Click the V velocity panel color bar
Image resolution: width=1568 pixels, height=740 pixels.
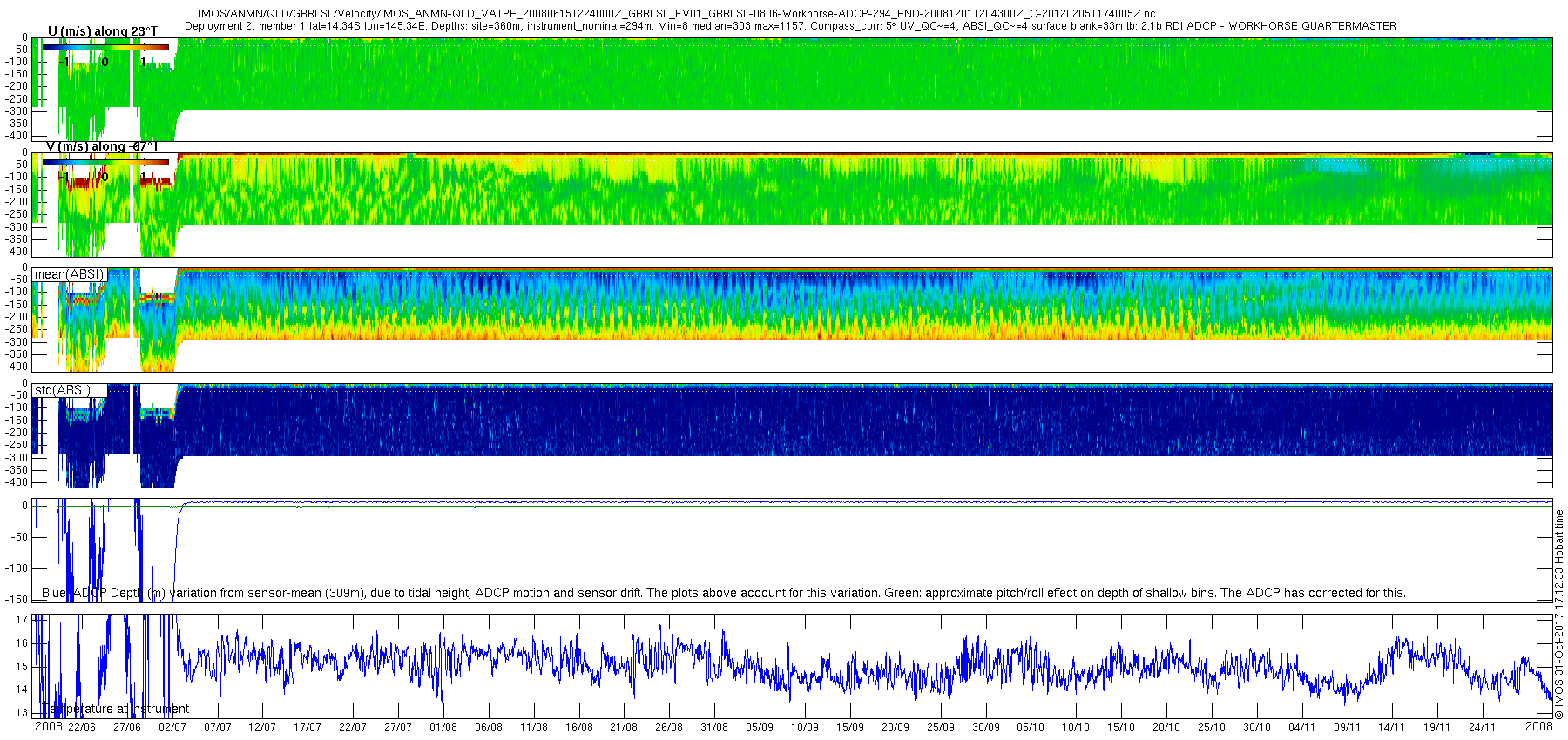click(105, 162)
